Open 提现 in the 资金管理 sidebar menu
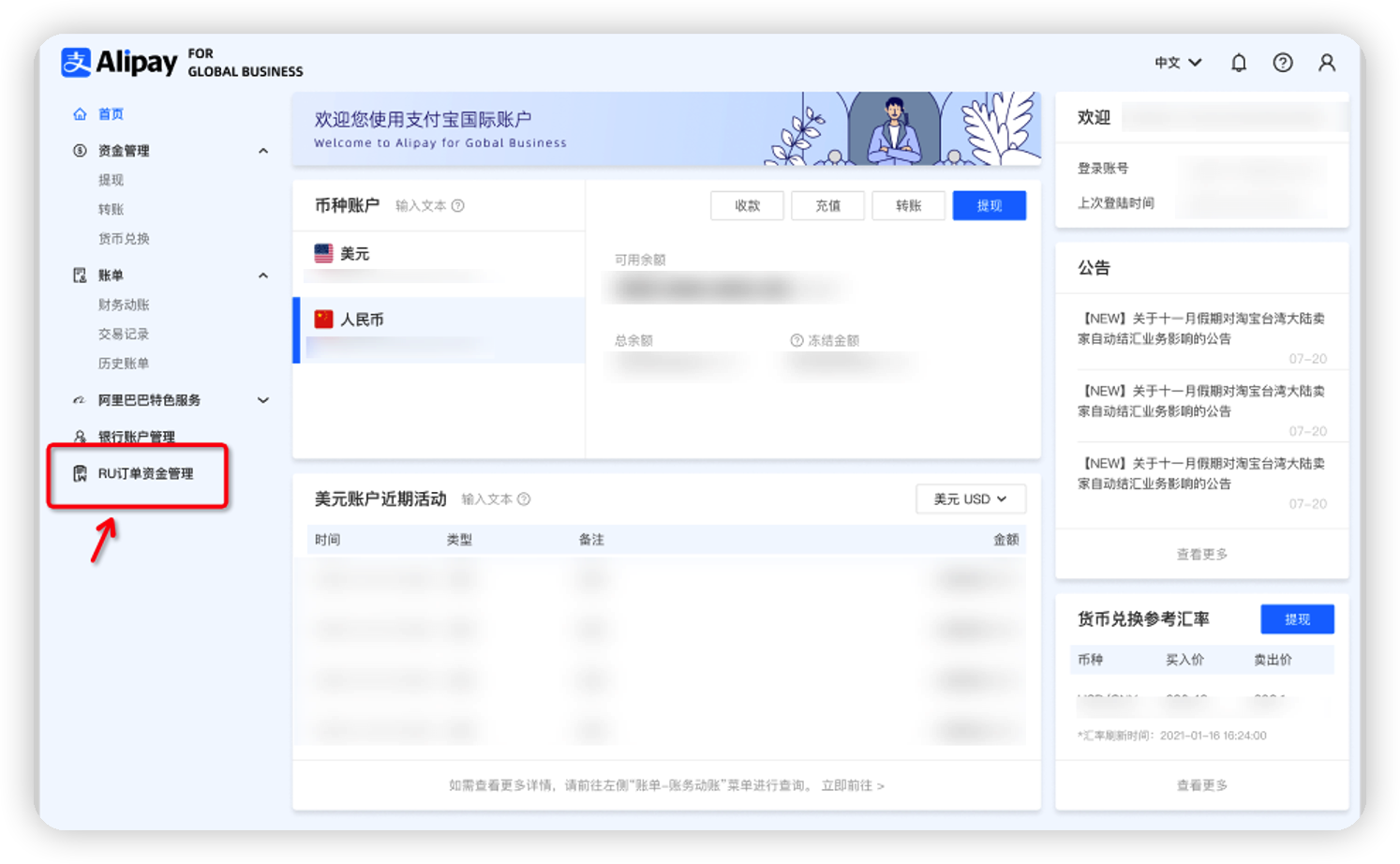Screen dimensions: 1400x864 click(x=111, y=180)
